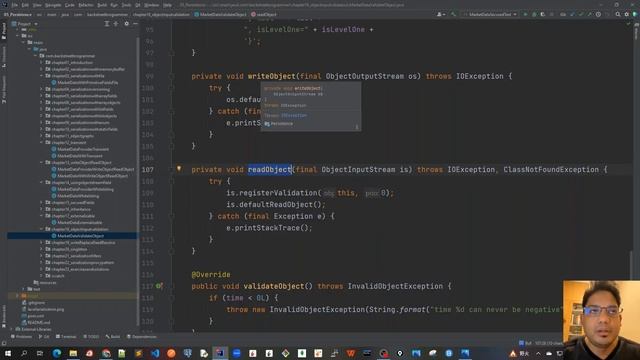Expand the chapter20_singleton folder
Image resolution: width=640 pixels, height=360 pixels.
pyautogui.click(x=42, y=249)
